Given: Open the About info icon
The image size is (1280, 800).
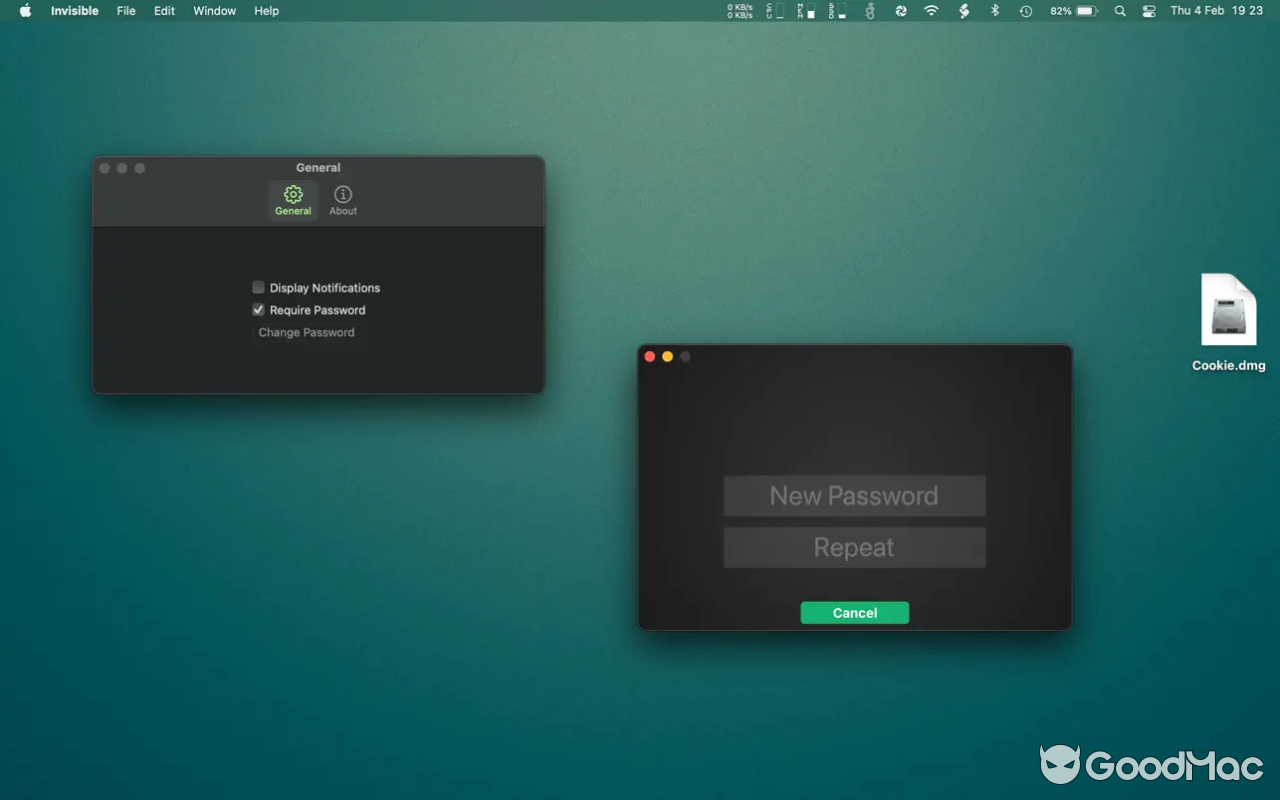Looking at the screenshot, I should (x=343, y=196).
